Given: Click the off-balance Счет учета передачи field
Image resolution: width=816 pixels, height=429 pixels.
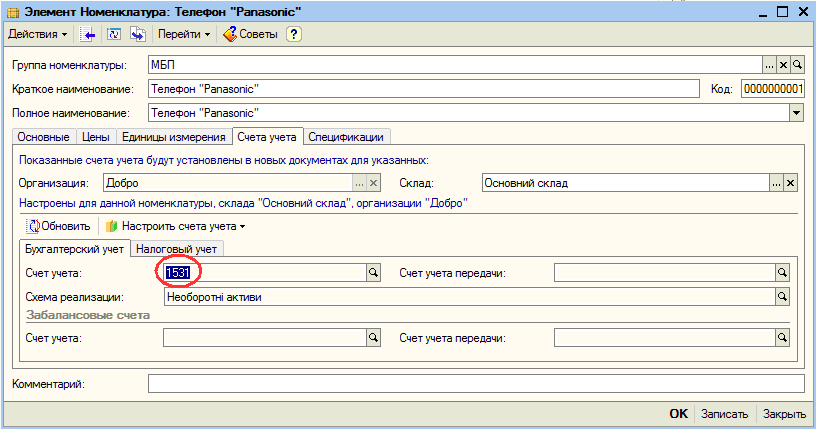Looking at the screenshot, I should [x=665, y=338].
